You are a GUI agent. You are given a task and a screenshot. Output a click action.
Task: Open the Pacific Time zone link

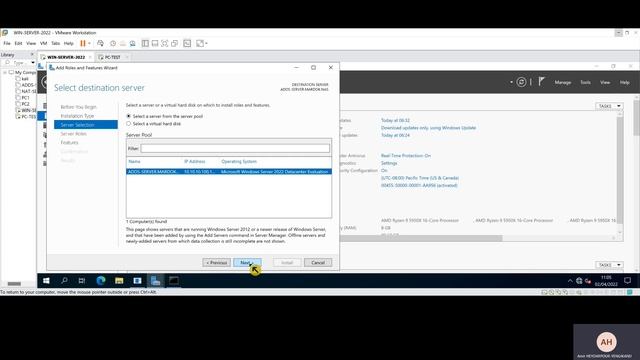(x=420, y=178)
